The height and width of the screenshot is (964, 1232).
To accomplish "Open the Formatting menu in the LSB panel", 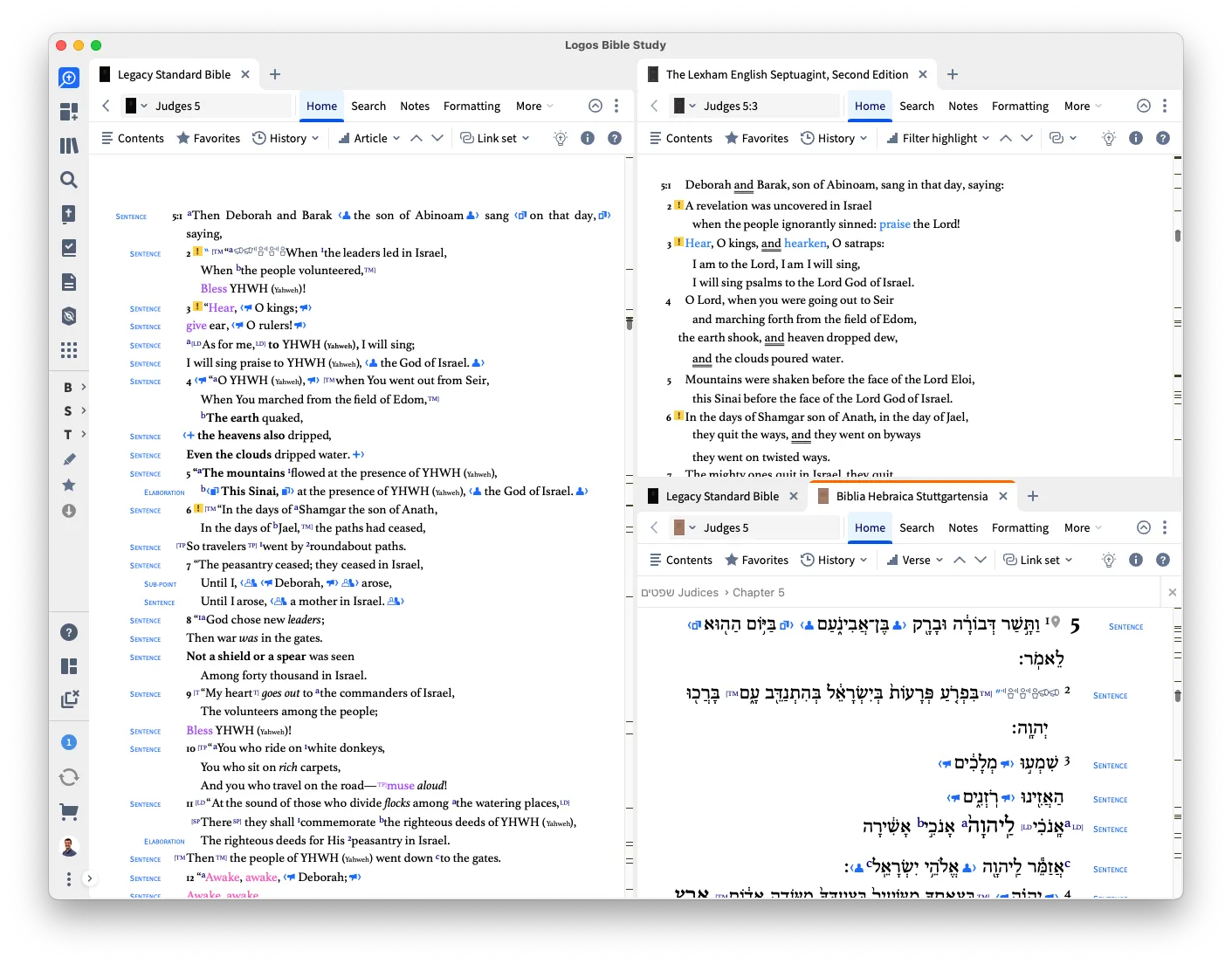I will (x=471, y=106).
